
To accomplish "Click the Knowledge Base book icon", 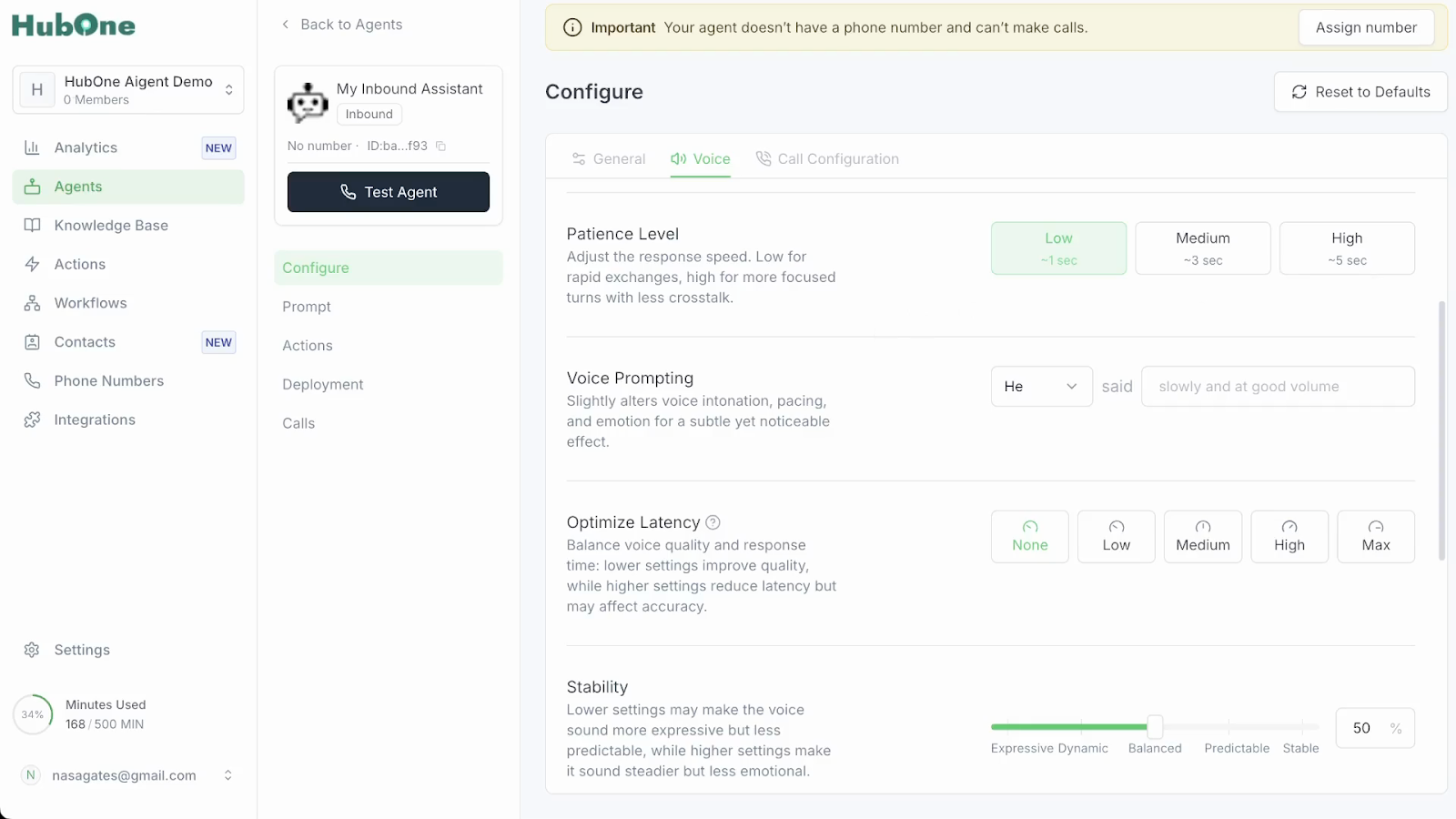I will [32, 226].
